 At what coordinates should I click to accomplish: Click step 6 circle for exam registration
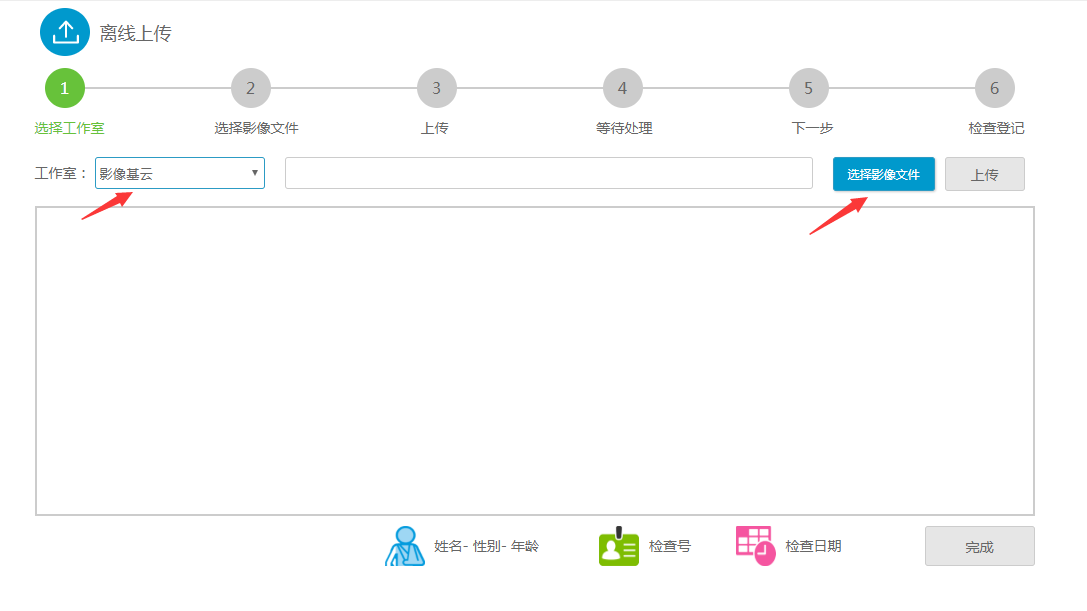pyautogui.click(x=995, y=88)
